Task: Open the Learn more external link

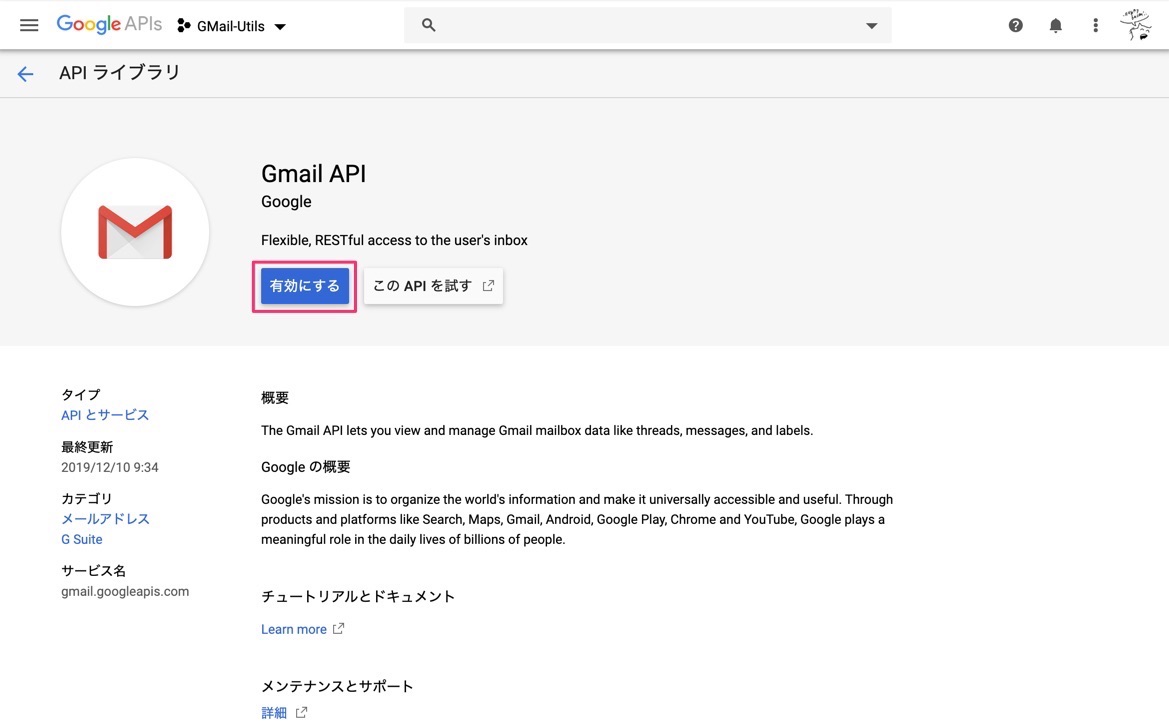Action: (x=293, y=629)
